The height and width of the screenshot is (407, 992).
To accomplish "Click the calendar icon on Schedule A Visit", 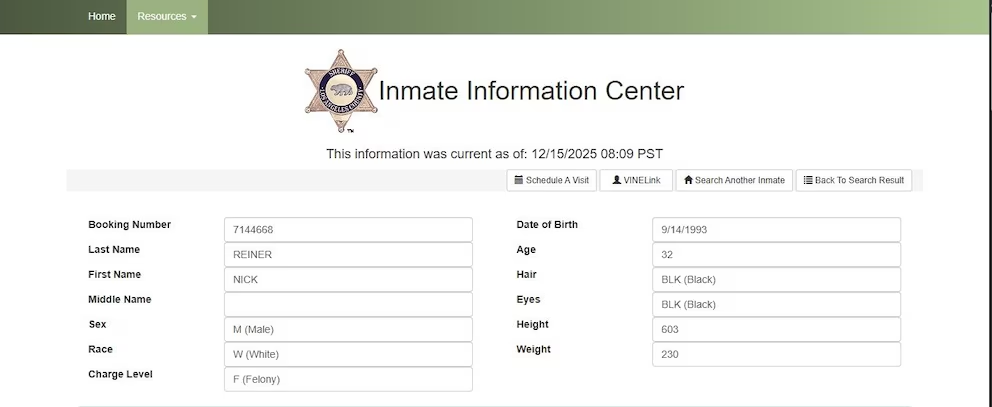I will click(518, 180).
